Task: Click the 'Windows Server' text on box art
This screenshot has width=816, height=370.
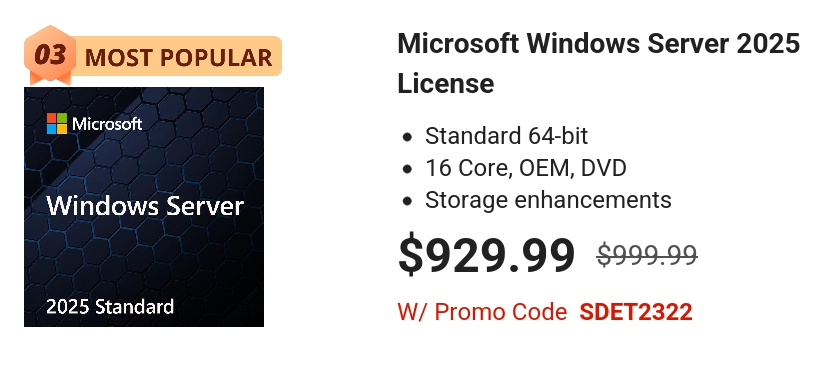Action: (145, 206)
